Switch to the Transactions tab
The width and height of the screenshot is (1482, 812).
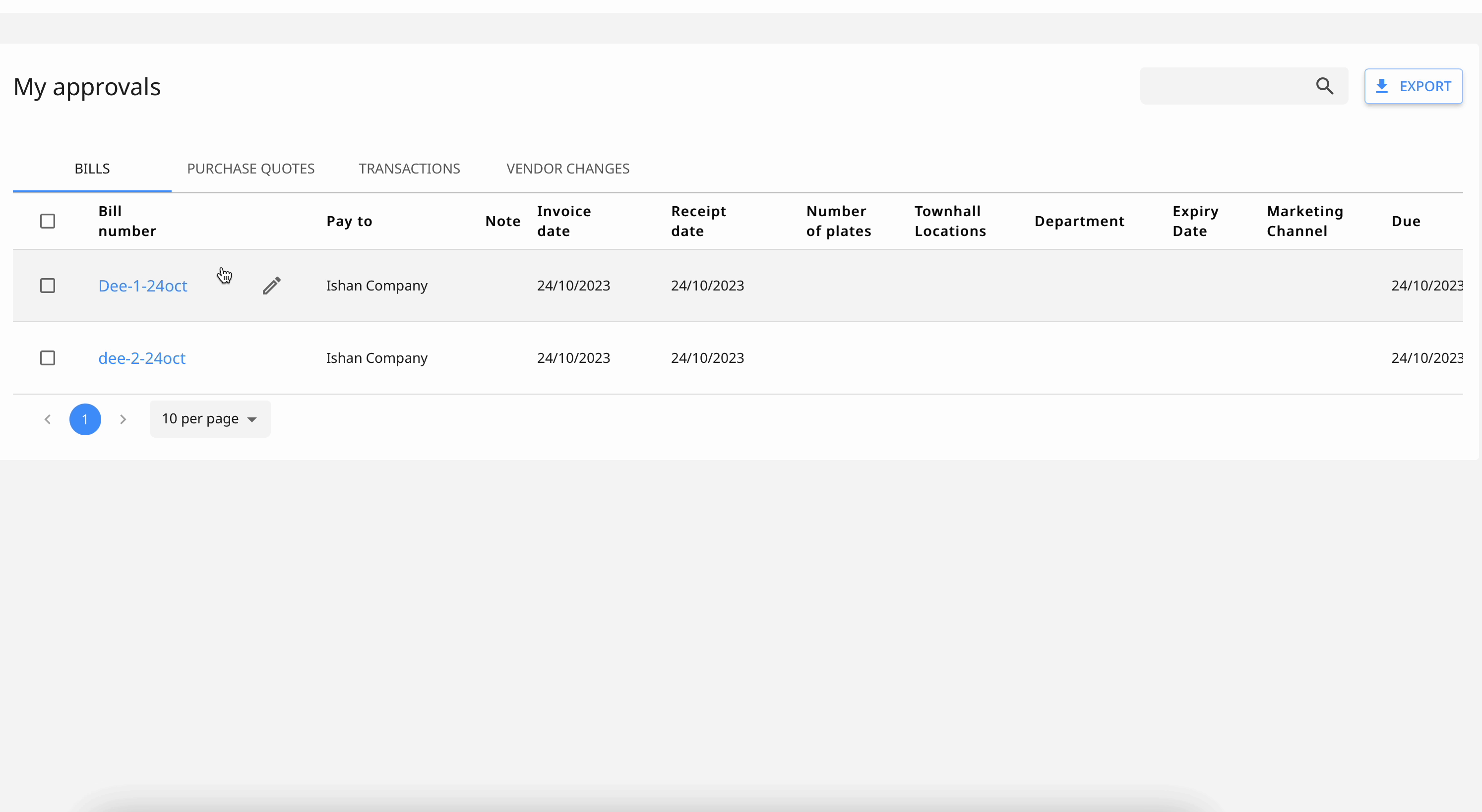(x=409, y=169)
